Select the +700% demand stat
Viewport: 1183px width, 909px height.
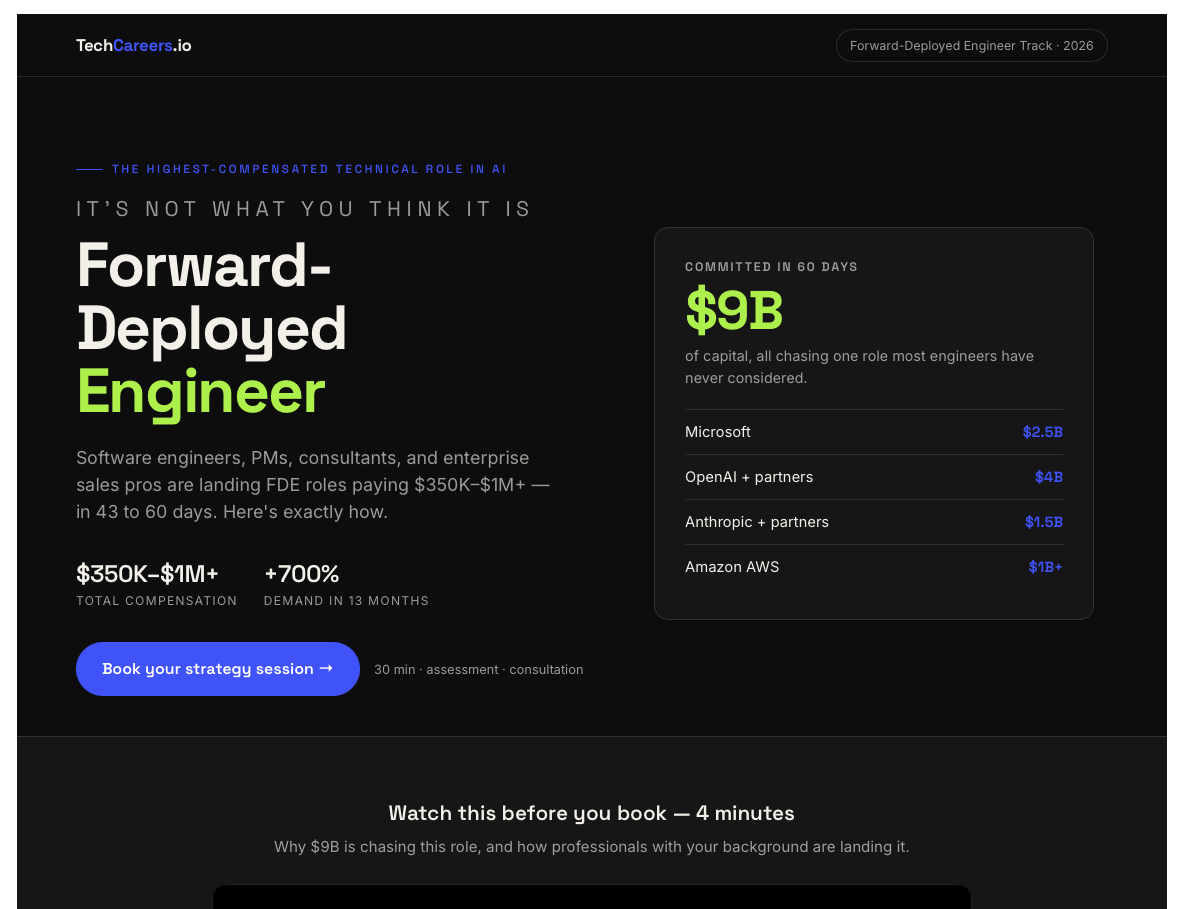point(301,574)
